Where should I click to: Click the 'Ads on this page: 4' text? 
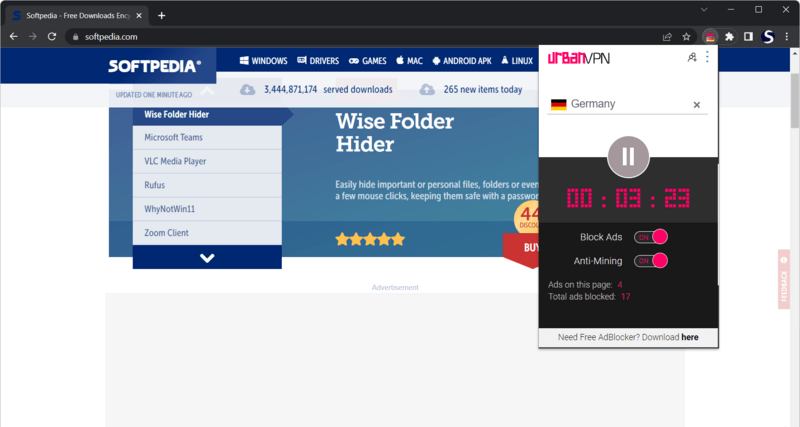(585, 285)
